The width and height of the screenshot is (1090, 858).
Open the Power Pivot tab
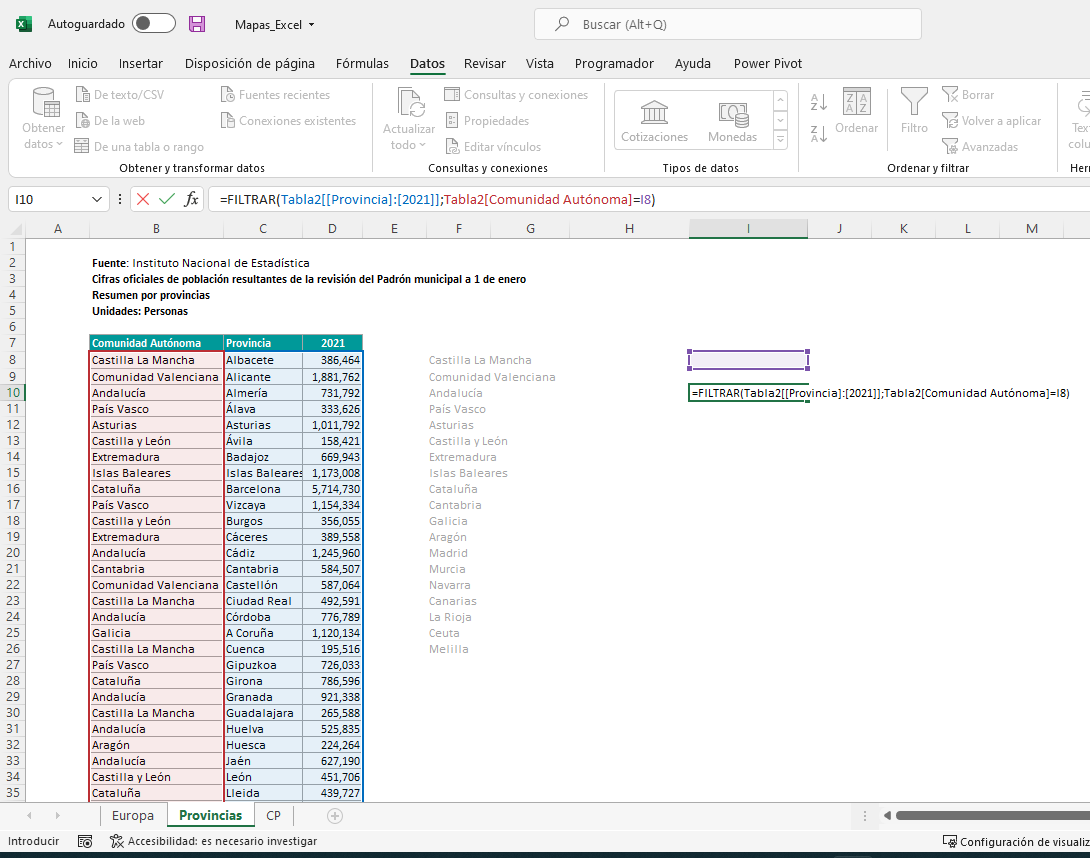[x=767, y=63]
